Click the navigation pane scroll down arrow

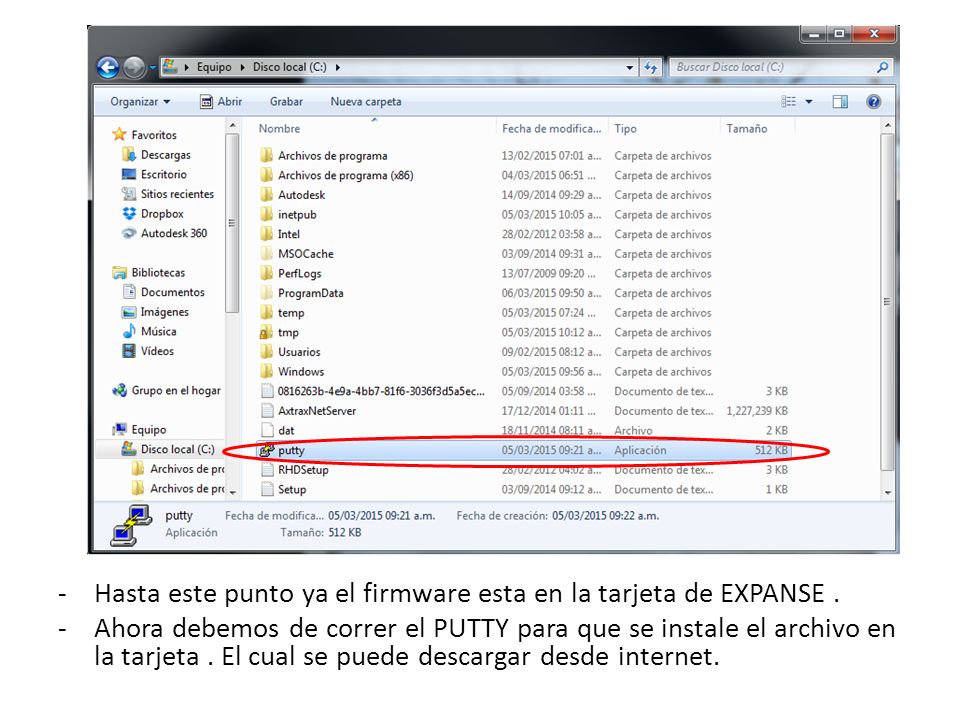point(233,492)
